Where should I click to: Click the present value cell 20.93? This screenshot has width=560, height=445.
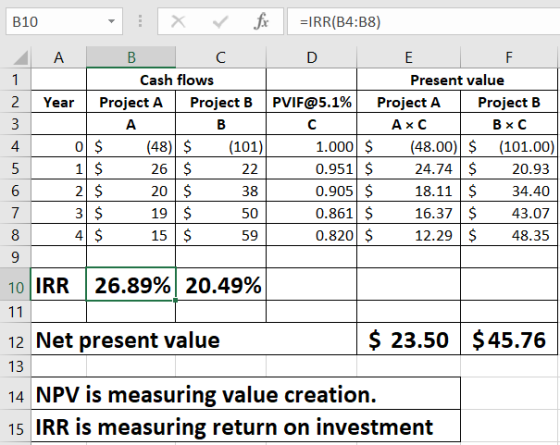(x=509, y=168)
